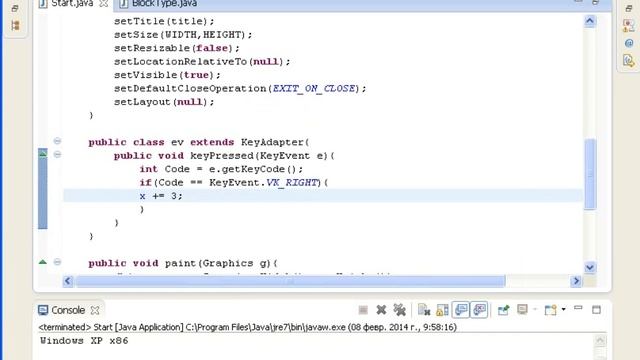Viewport: 640px width, 360px height.
Task: Click Console scrollbar up arrow
Action: pos(600,340)
